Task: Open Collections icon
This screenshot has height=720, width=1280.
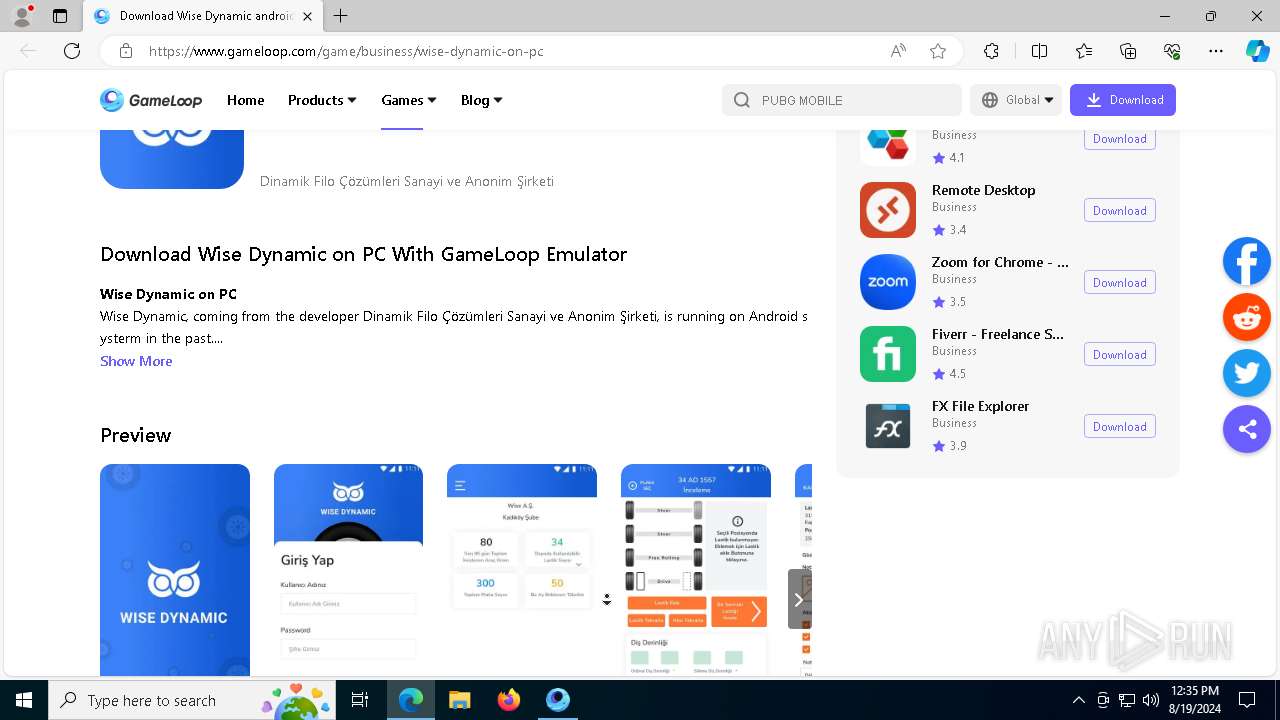Action: click(x=1128, y=51)
